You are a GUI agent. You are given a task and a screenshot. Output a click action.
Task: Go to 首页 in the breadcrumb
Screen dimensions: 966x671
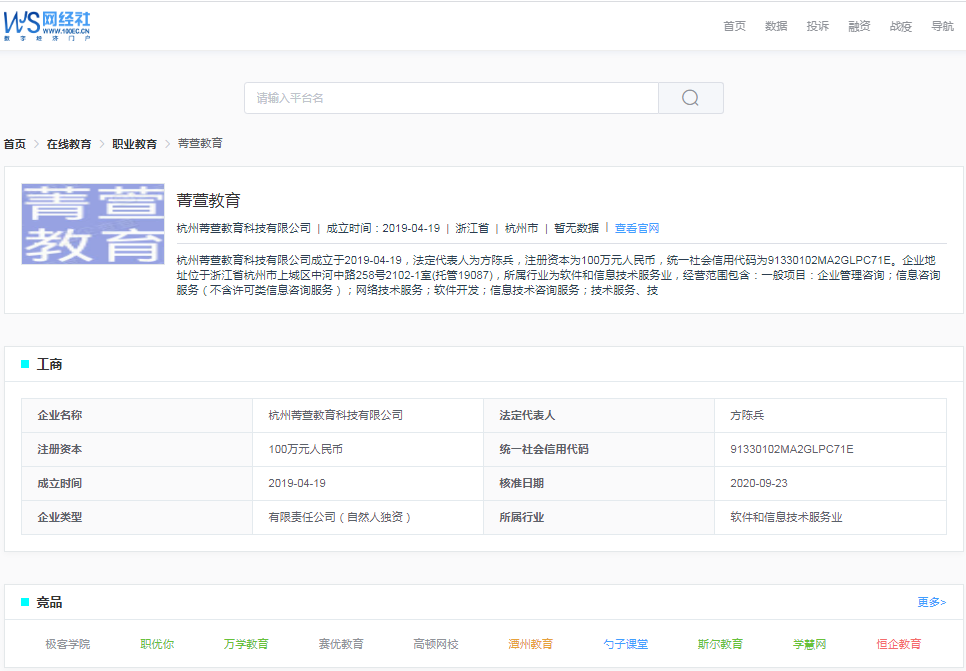15,144
